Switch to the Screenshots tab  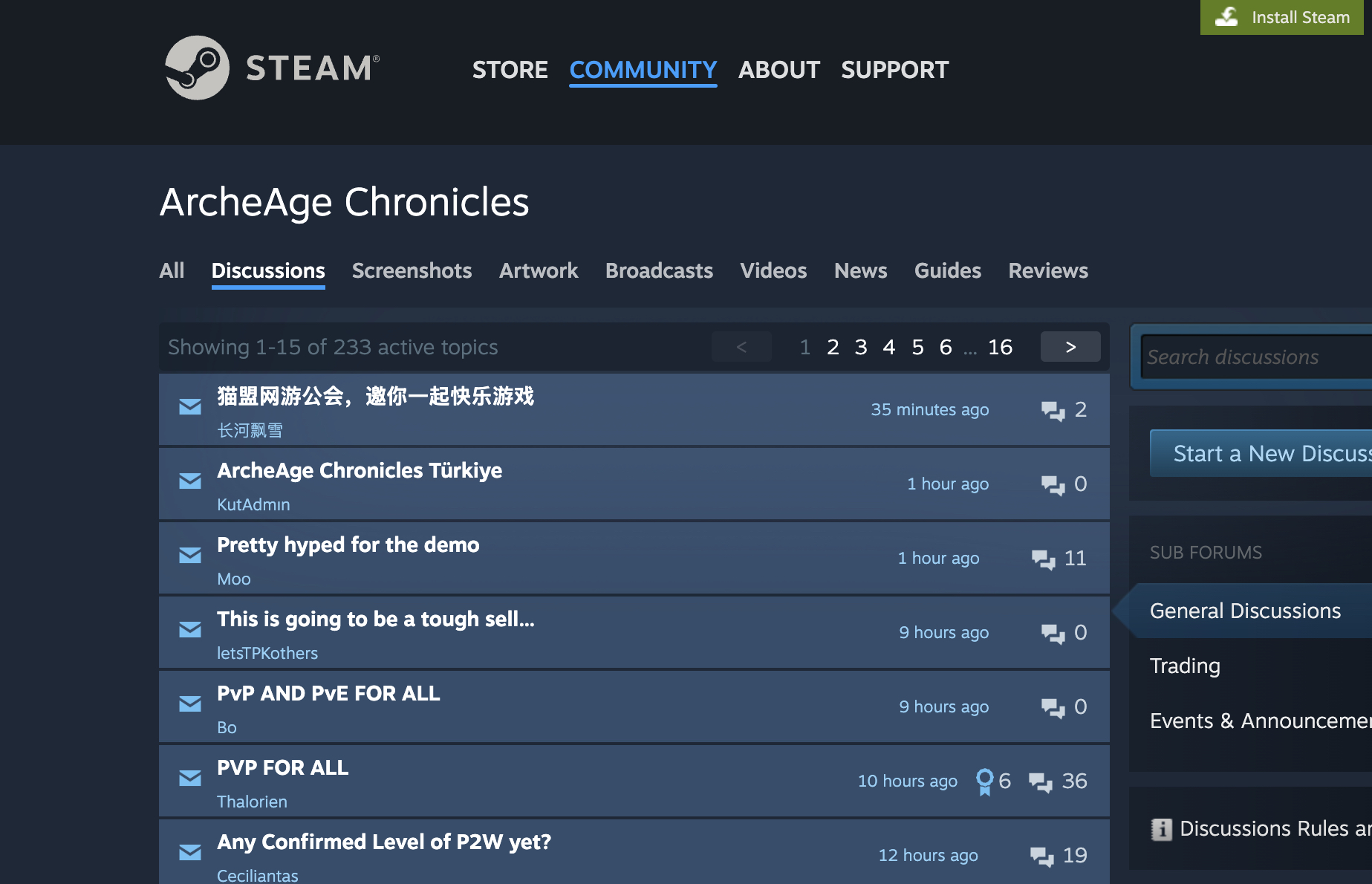pyautogui.click(x=412, y=270)
